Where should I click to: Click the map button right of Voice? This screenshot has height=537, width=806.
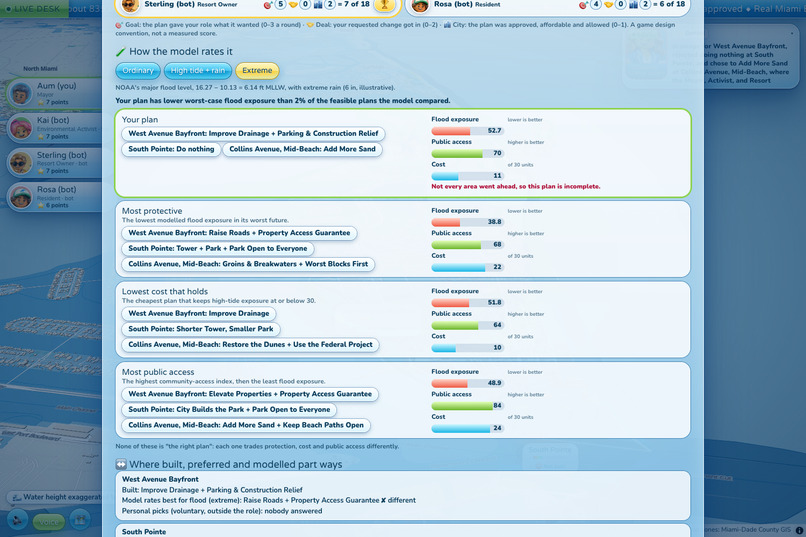80,520
